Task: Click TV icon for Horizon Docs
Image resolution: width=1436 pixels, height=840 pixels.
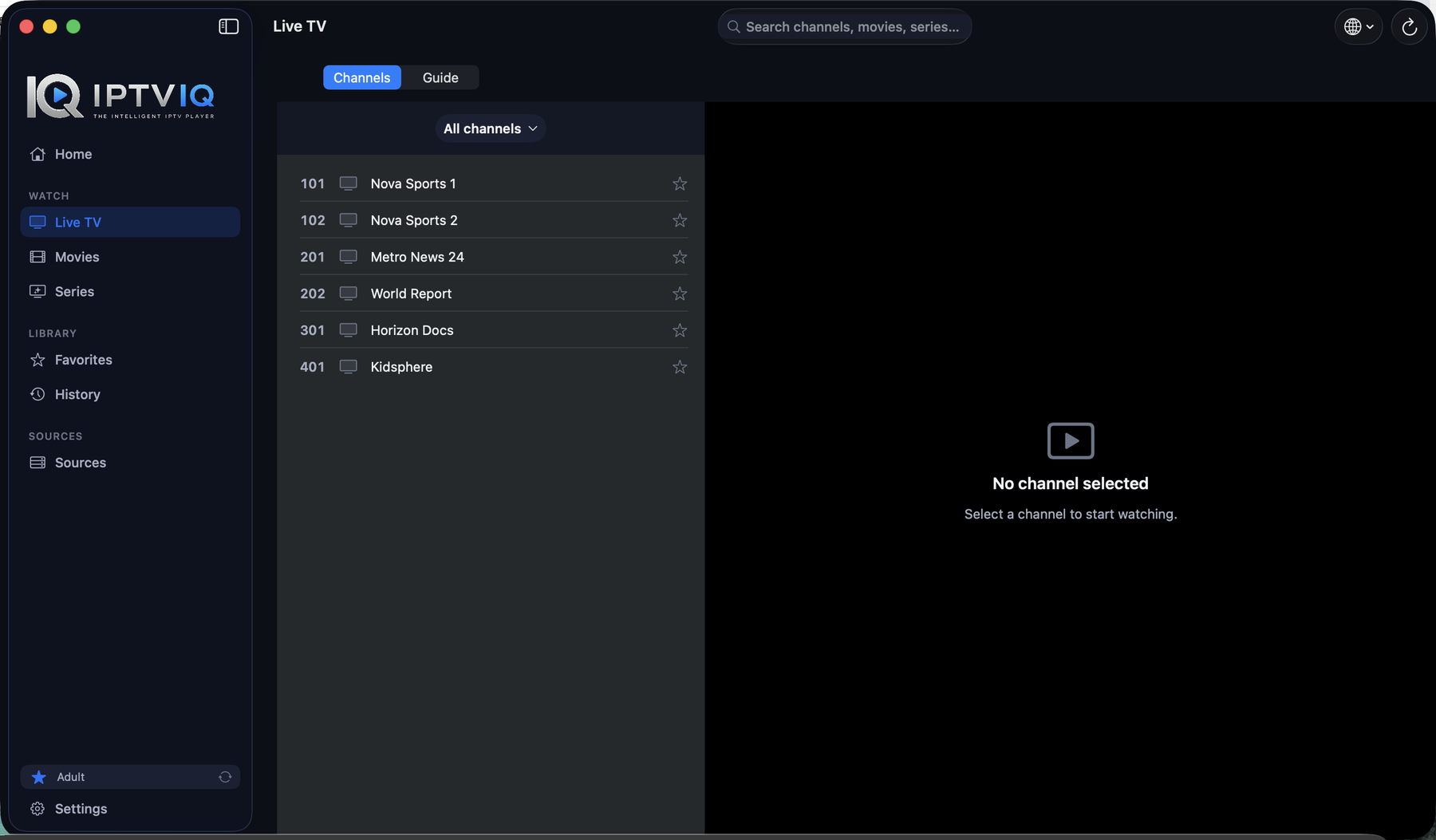Action: click(x=348, y=330)
